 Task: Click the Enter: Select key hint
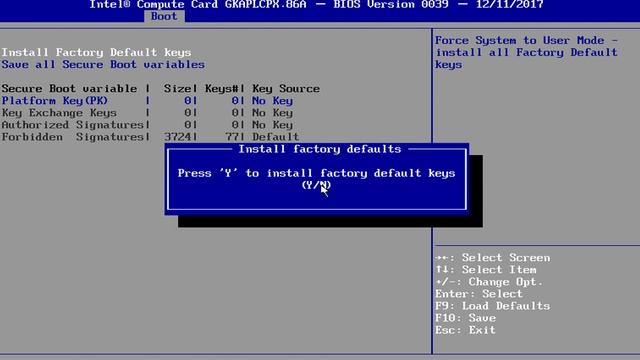(479, 294)
